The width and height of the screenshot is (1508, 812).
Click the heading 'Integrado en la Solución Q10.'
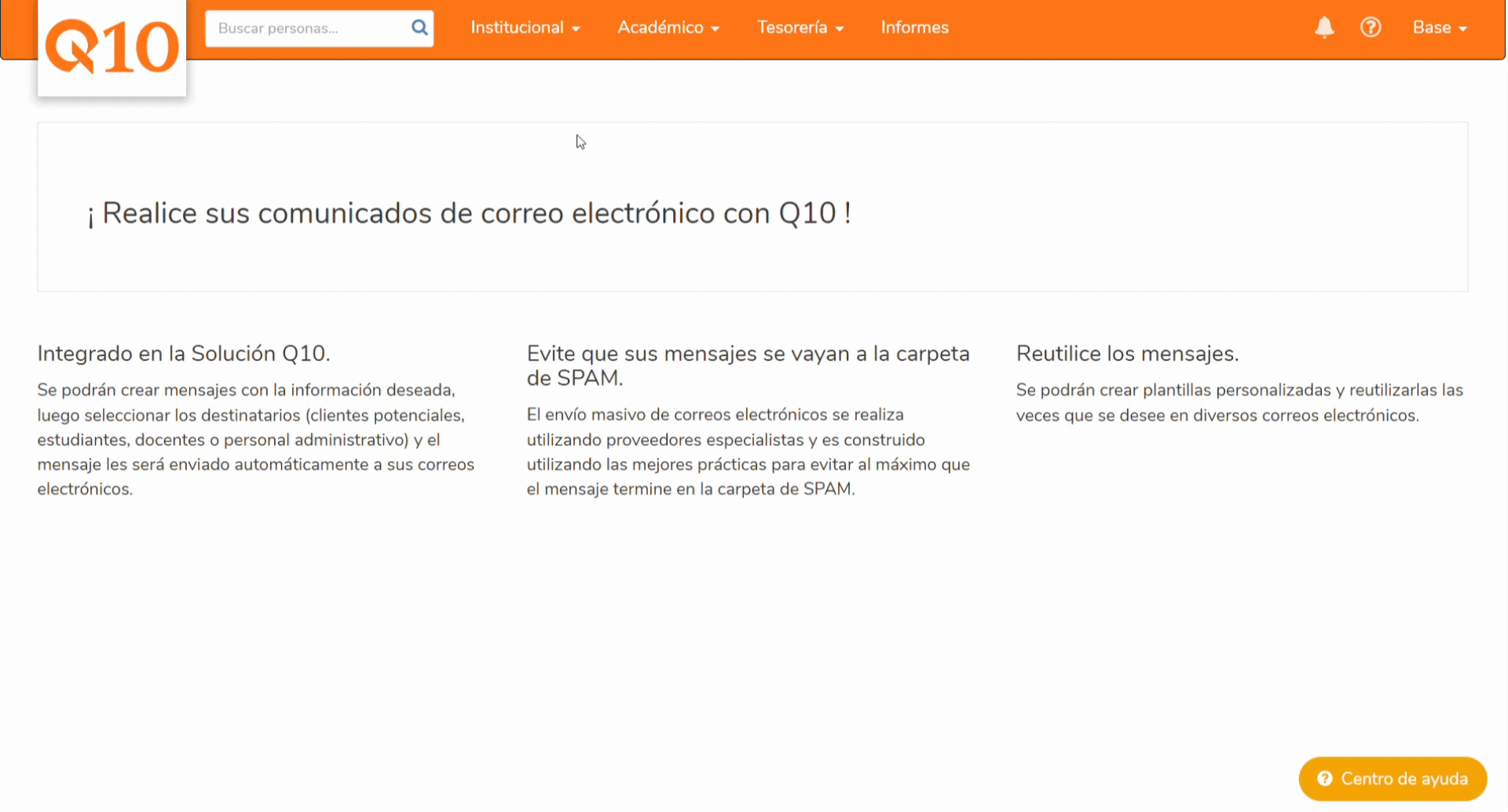click(184, 353)
